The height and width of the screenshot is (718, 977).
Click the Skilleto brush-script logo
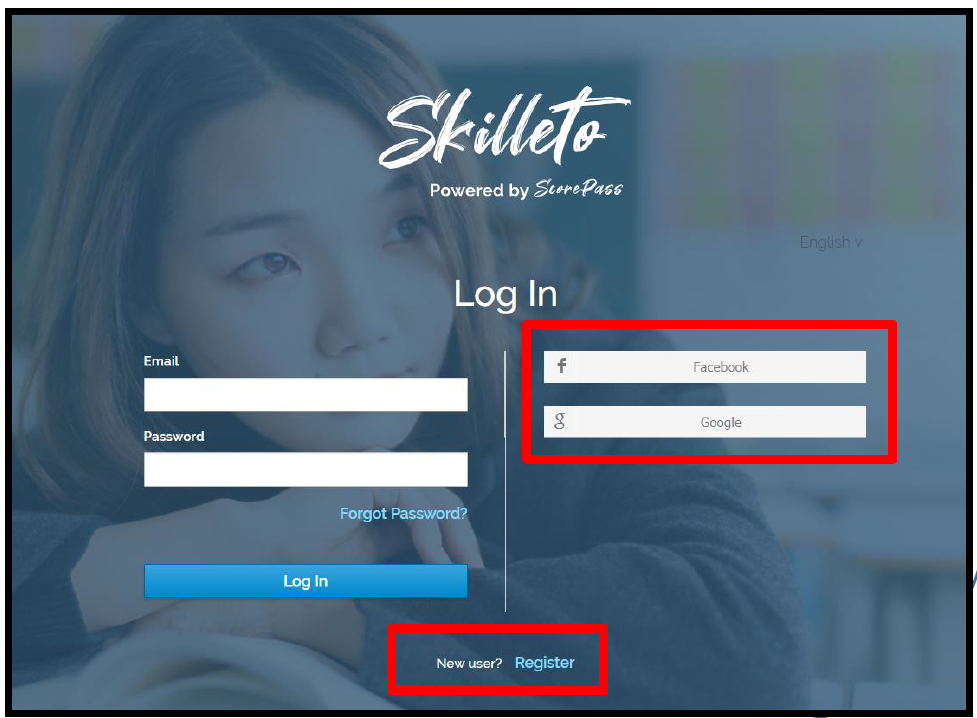pyautogui.click(x=505, y=127)
